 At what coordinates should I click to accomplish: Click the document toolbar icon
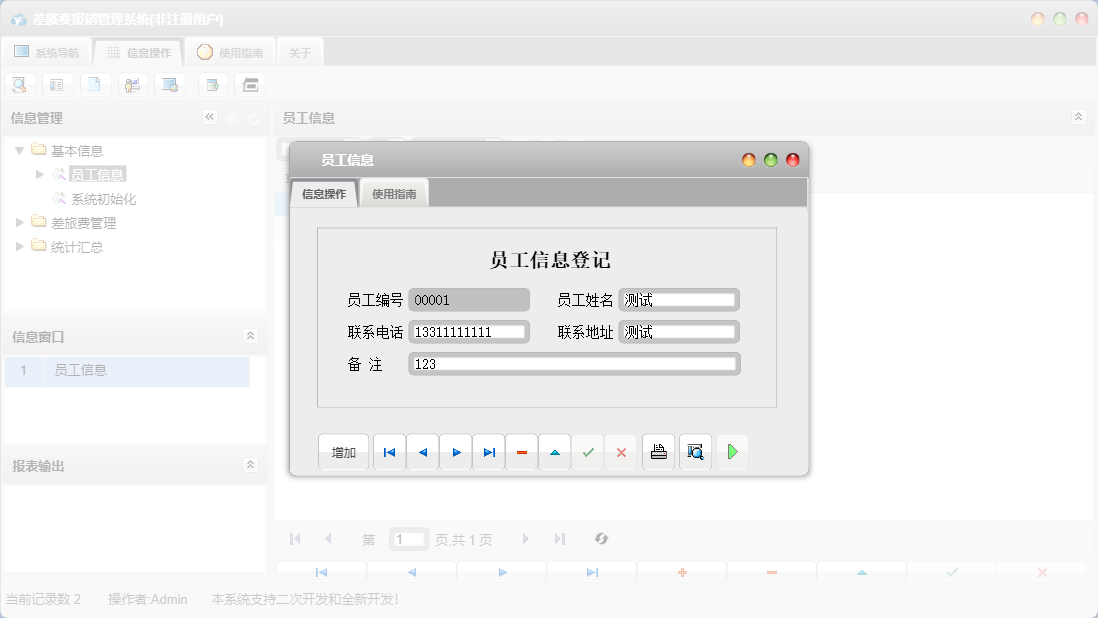pyautogui.click(x=95, y=84)
